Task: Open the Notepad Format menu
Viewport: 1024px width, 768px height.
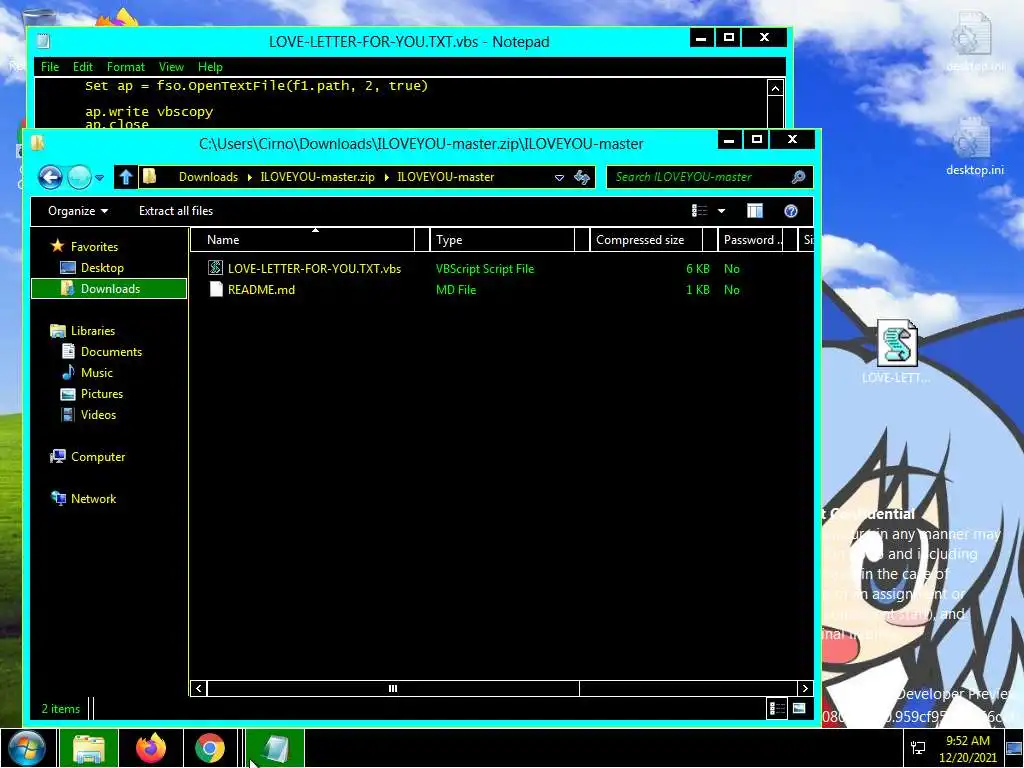Action: point(125,67)
